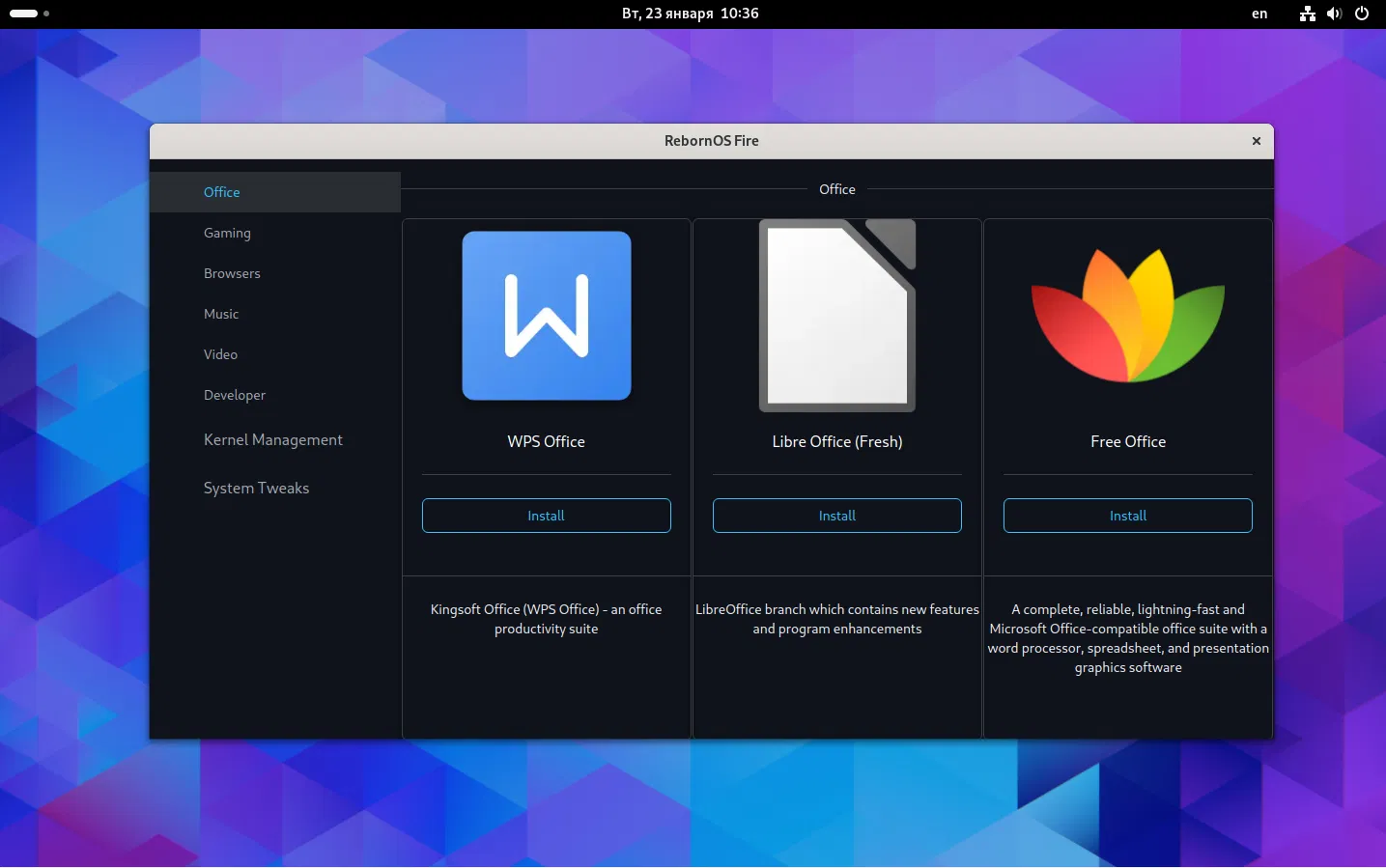The image size is (1386, 868).
Task: Switch to the Gaming category
Action: pos(275,233)
